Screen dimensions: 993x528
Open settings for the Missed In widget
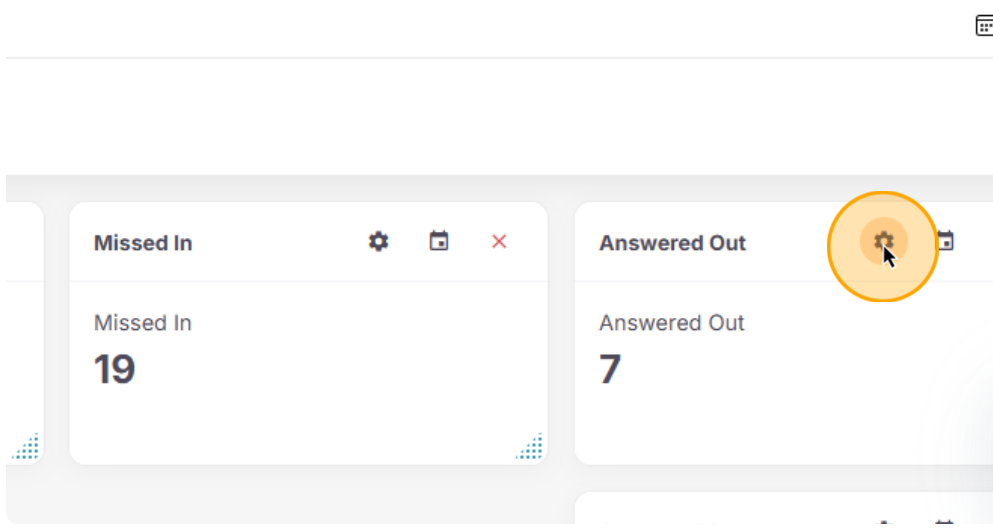tap(378, 242)
